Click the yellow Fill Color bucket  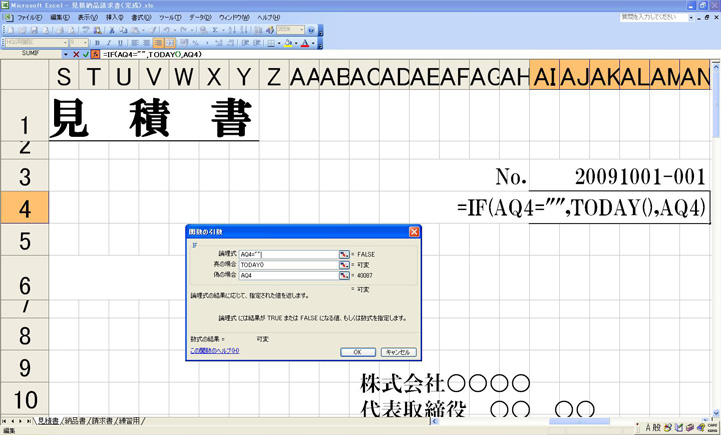pos(288,43)
